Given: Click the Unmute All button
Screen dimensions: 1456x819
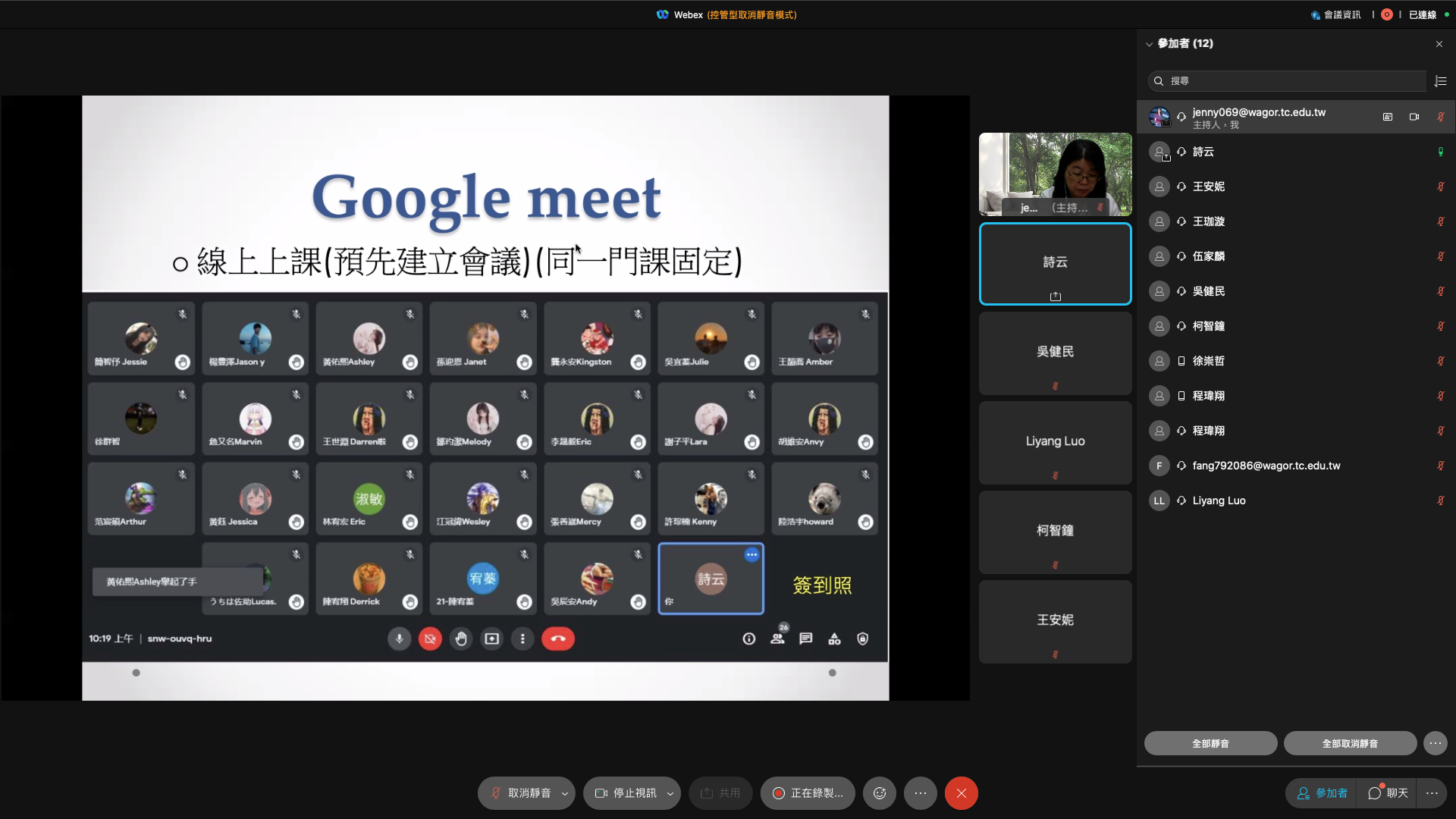Looking at the screenshot, I should tap(1350, 743).
